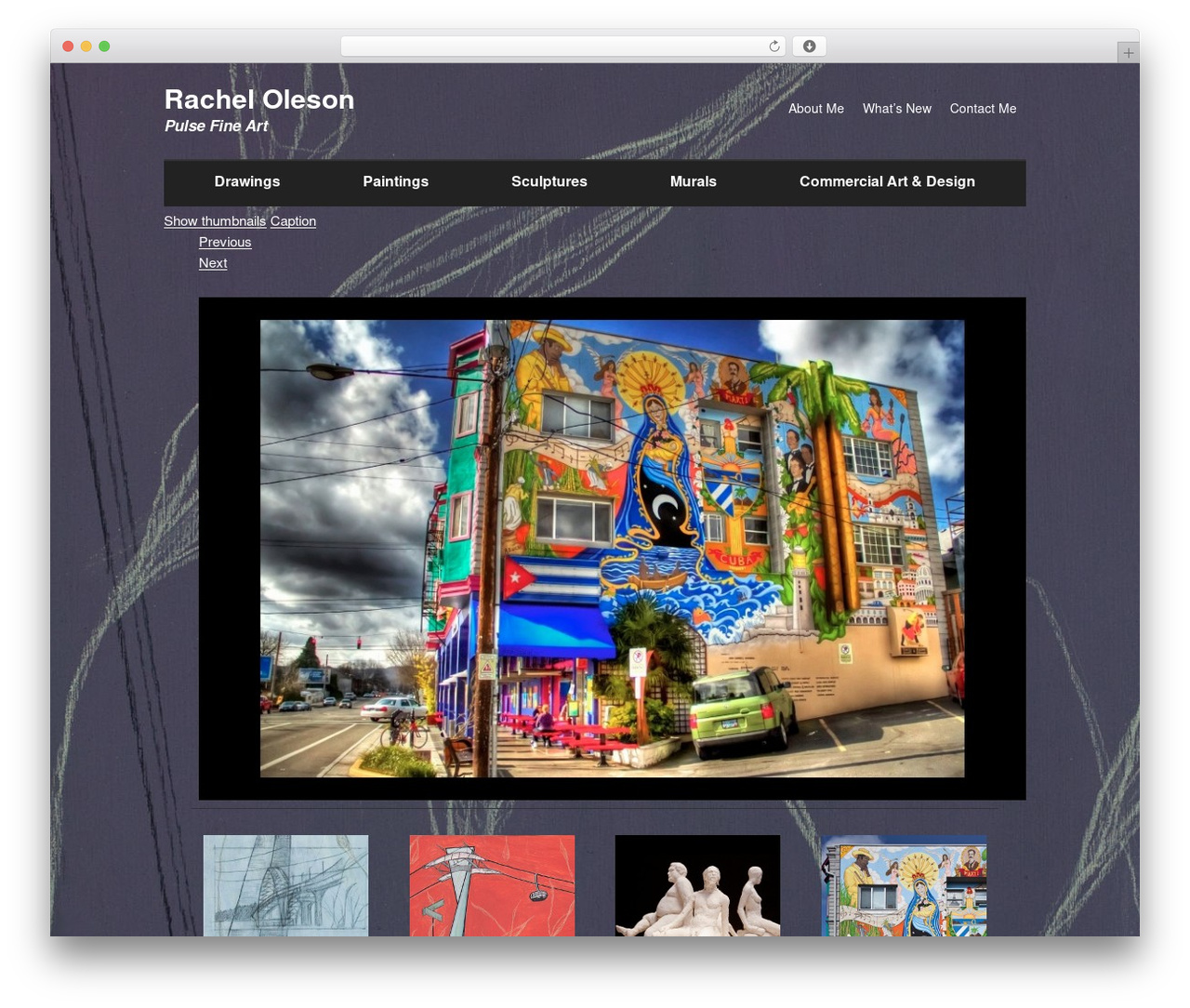Viewport: 1190px width, 1008px height.
Task: Select the white sculpture figures thumbnail
Action: pos(697,885)
